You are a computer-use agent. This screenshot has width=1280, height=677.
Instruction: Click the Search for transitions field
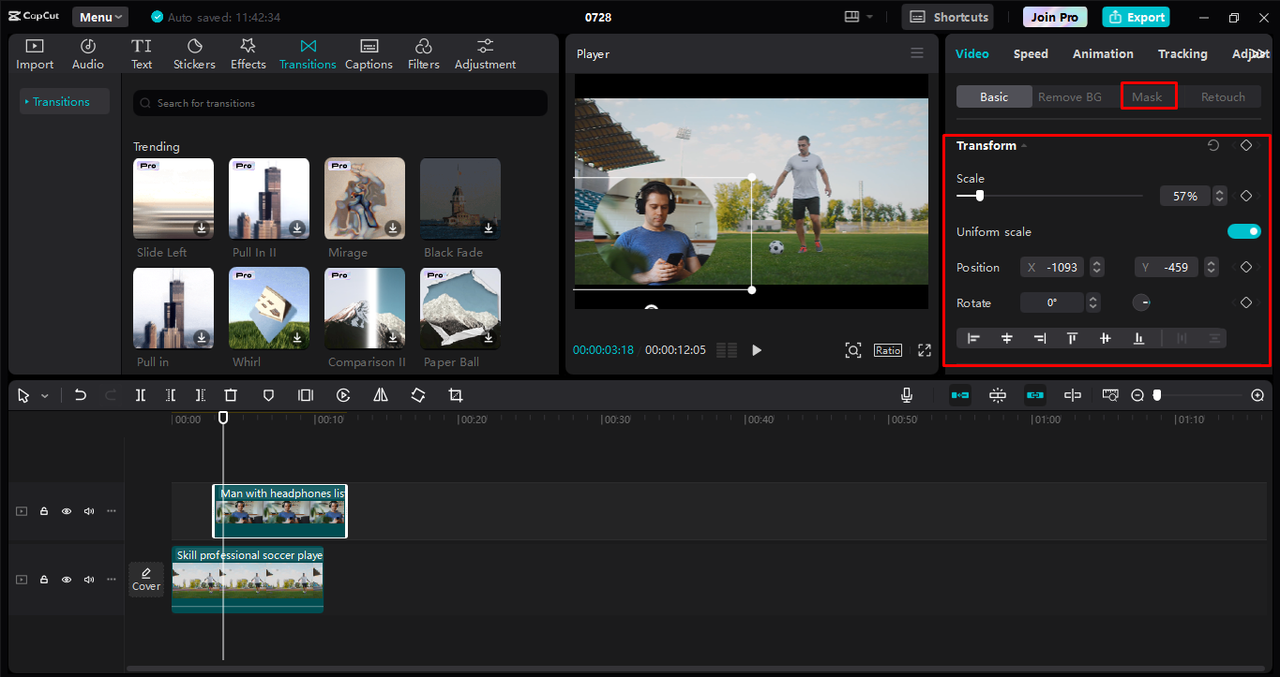pos(340,103)
